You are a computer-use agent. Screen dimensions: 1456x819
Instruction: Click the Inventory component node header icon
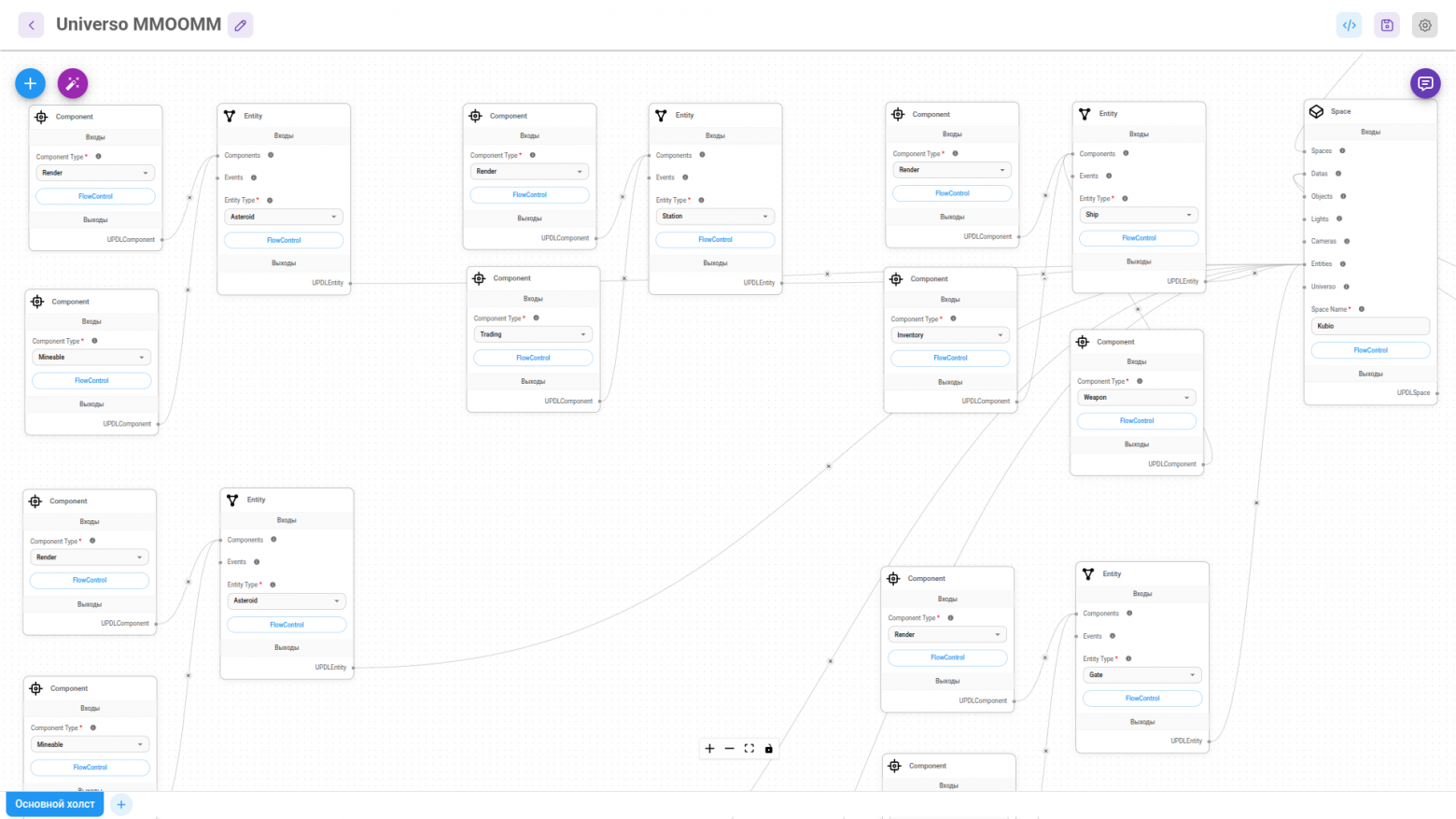click(896, 278)
